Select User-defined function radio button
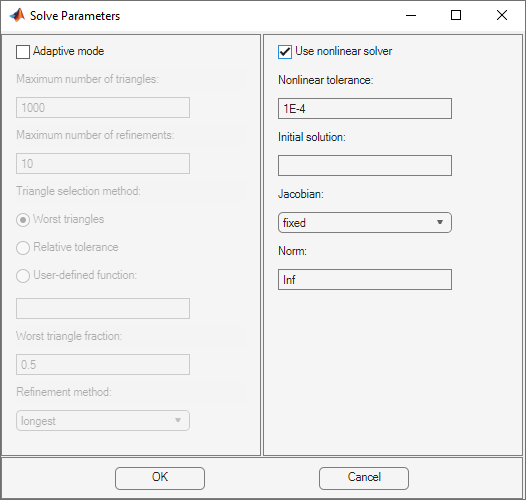This screenshot has height=500, width=526. point(23,276)
